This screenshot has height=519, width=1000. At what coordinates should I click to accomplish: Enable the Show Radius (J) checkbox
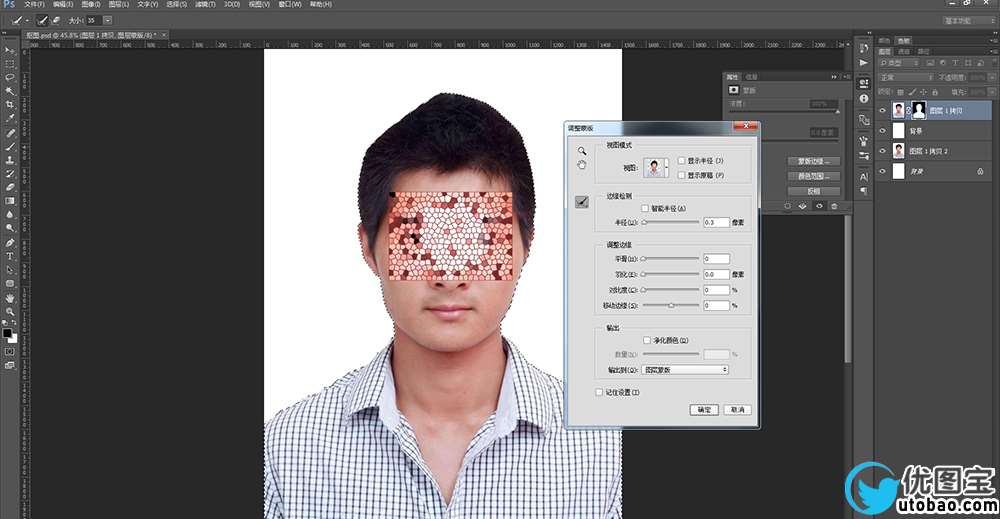click(682, 161)
